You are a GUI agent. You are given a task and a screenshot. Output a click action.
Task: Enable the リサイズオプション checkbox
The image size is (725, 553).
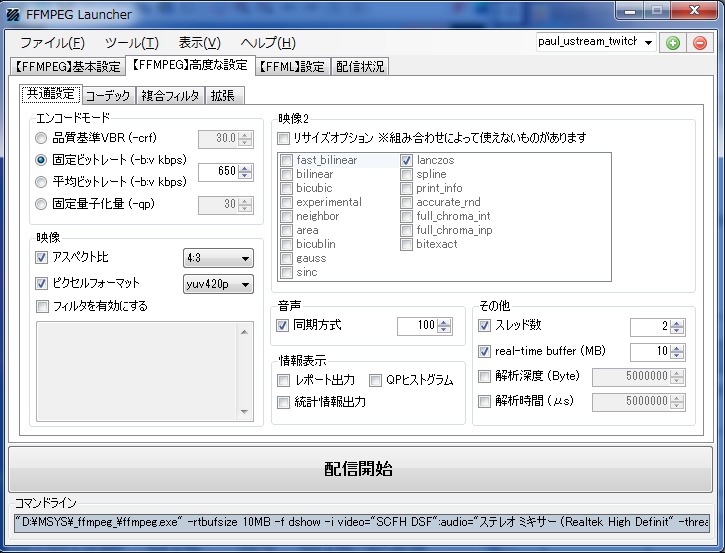pos(283,138)
